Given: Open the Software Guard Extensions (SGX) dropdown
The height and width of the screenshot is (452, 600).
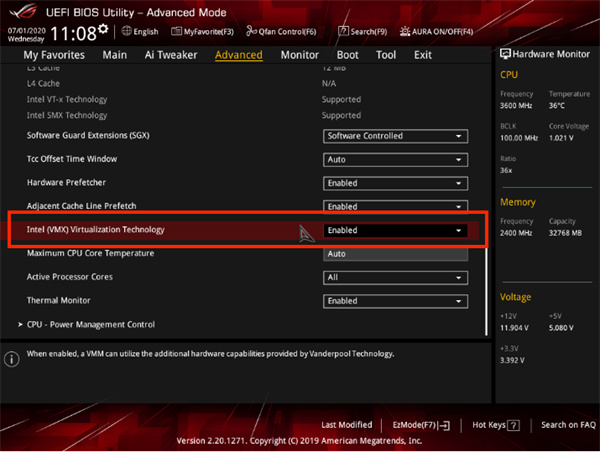Looking at the screenshot, I should click(x=396, y=136).
